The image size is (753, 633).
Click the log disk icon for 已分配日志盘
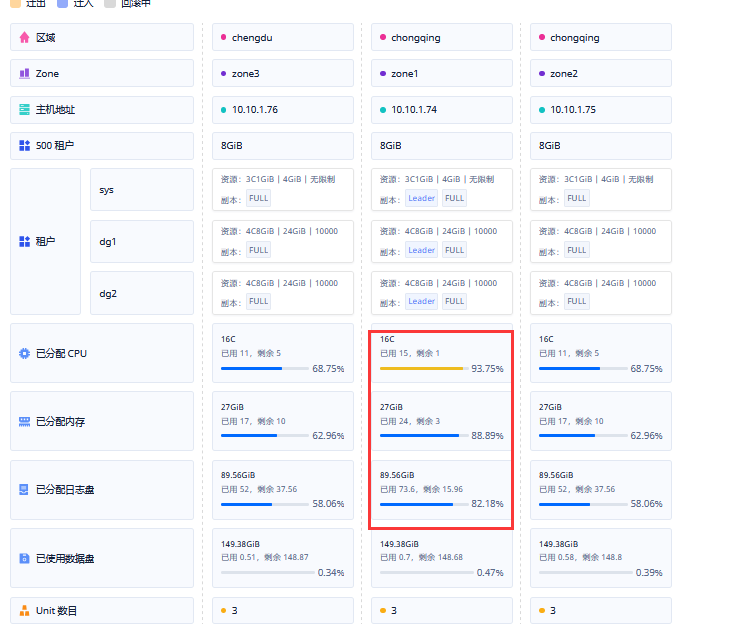[x=24, y=490]
